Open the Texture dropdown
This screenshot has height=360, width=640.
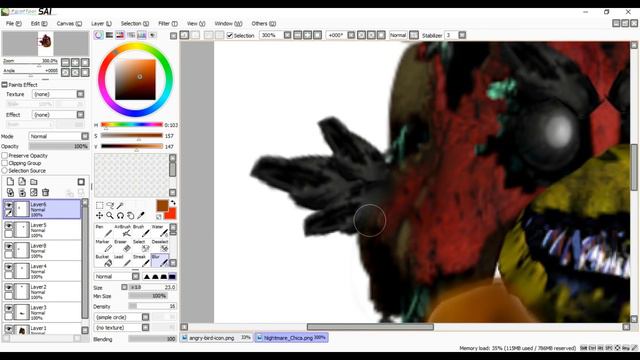pyautogui.click(x=80, y=94)
